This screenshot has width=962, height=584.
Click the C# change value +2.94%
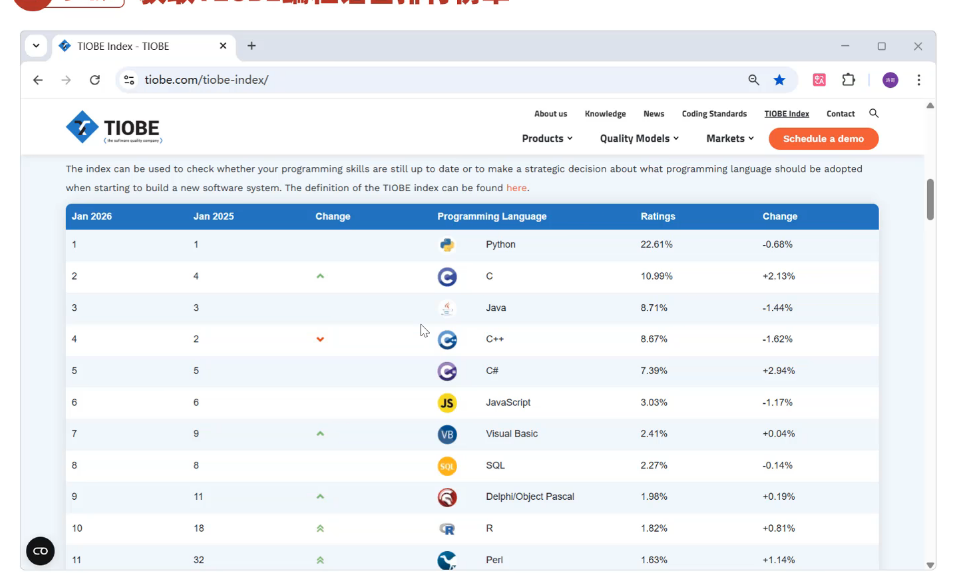[x=779, y=371]
